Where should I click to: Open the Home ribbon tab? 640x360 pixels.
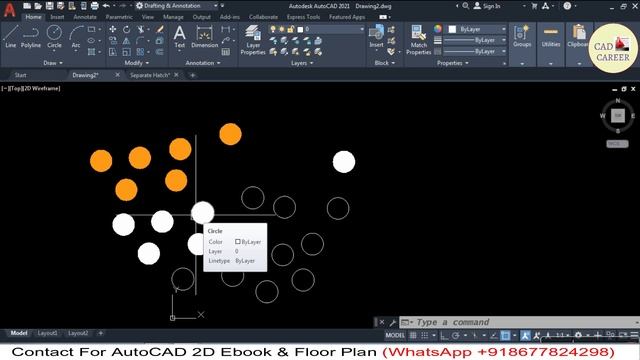pos(33,17)
